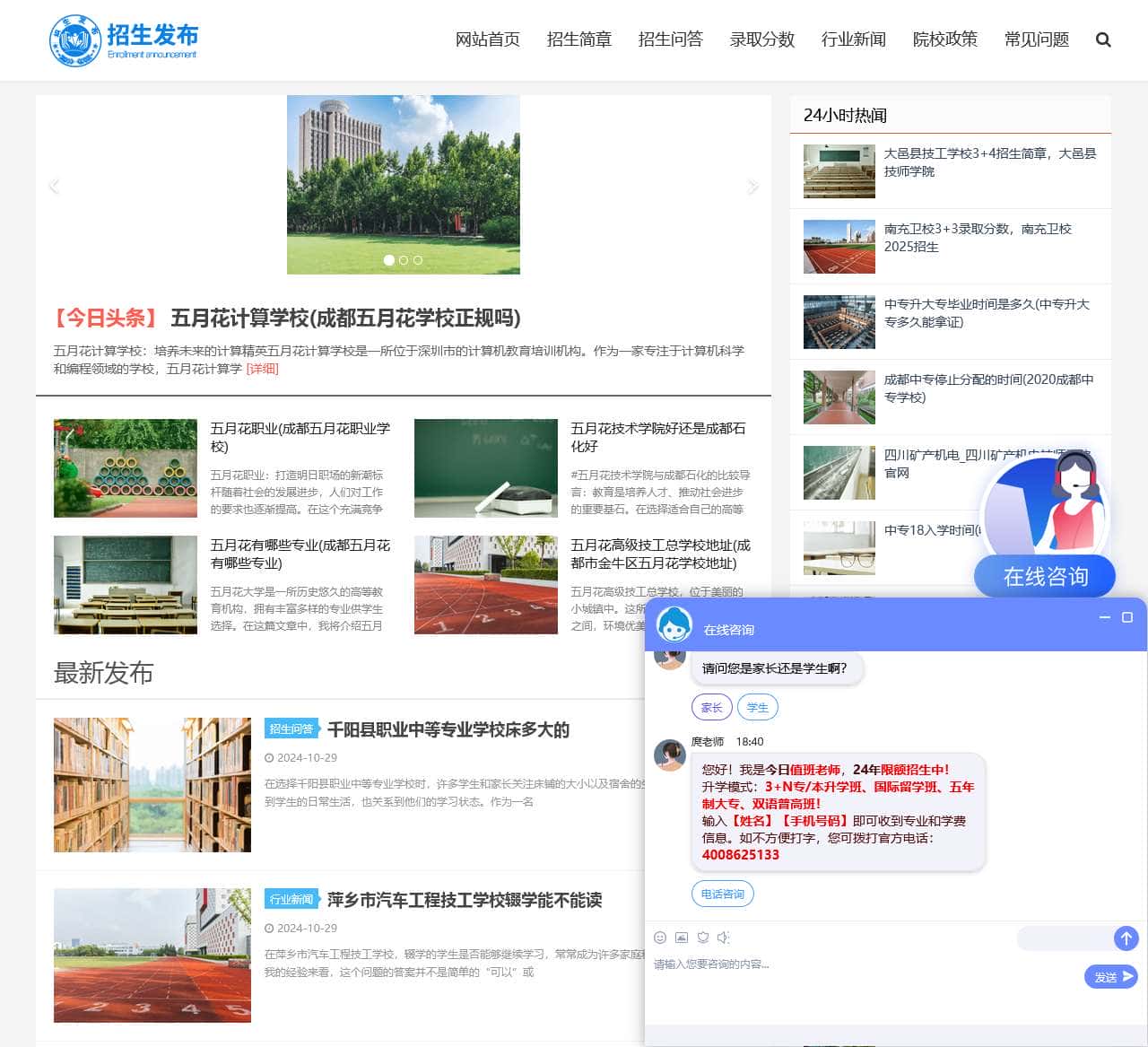This screenshot has width=1148, height=1047.
Task: Click the 电话咨询 button in chat
Action: pyautogui.click(x=722, y=894)
